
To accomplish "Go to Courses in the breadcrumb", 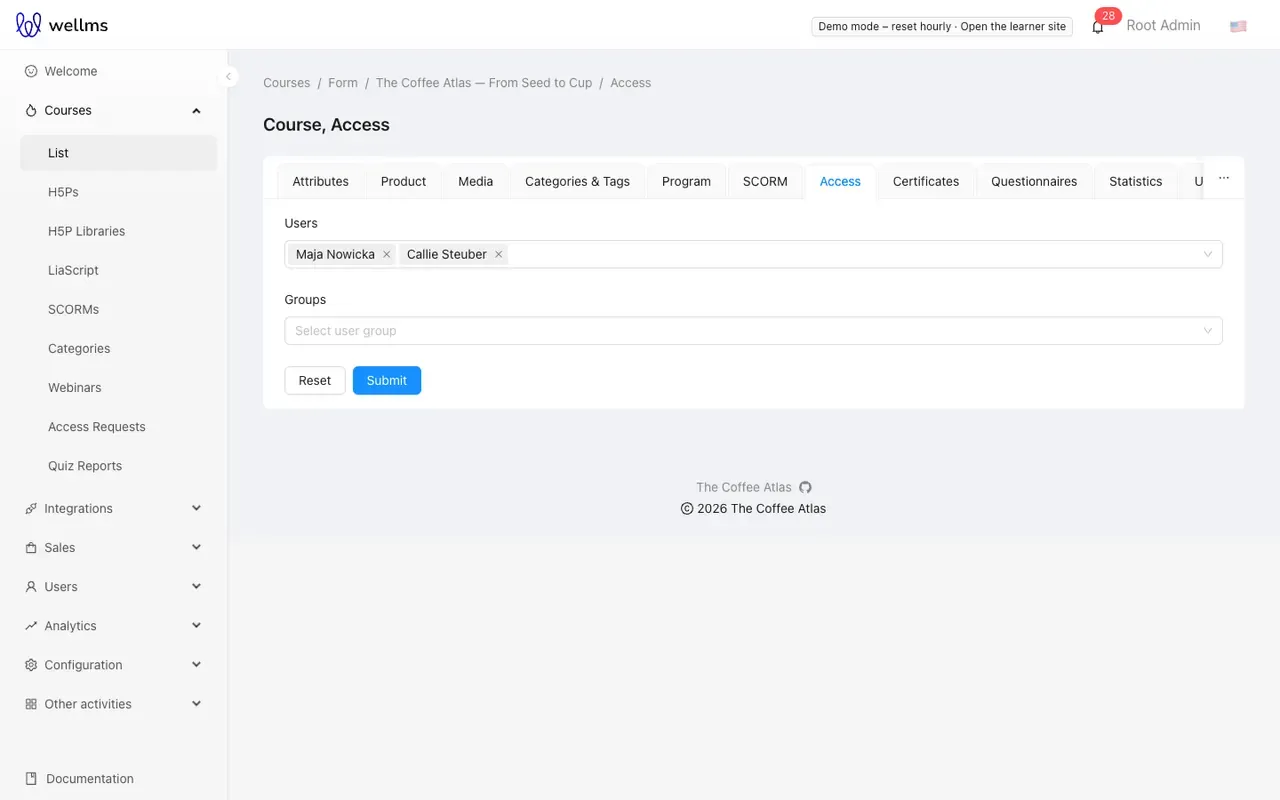I will (x=286, y=83).
